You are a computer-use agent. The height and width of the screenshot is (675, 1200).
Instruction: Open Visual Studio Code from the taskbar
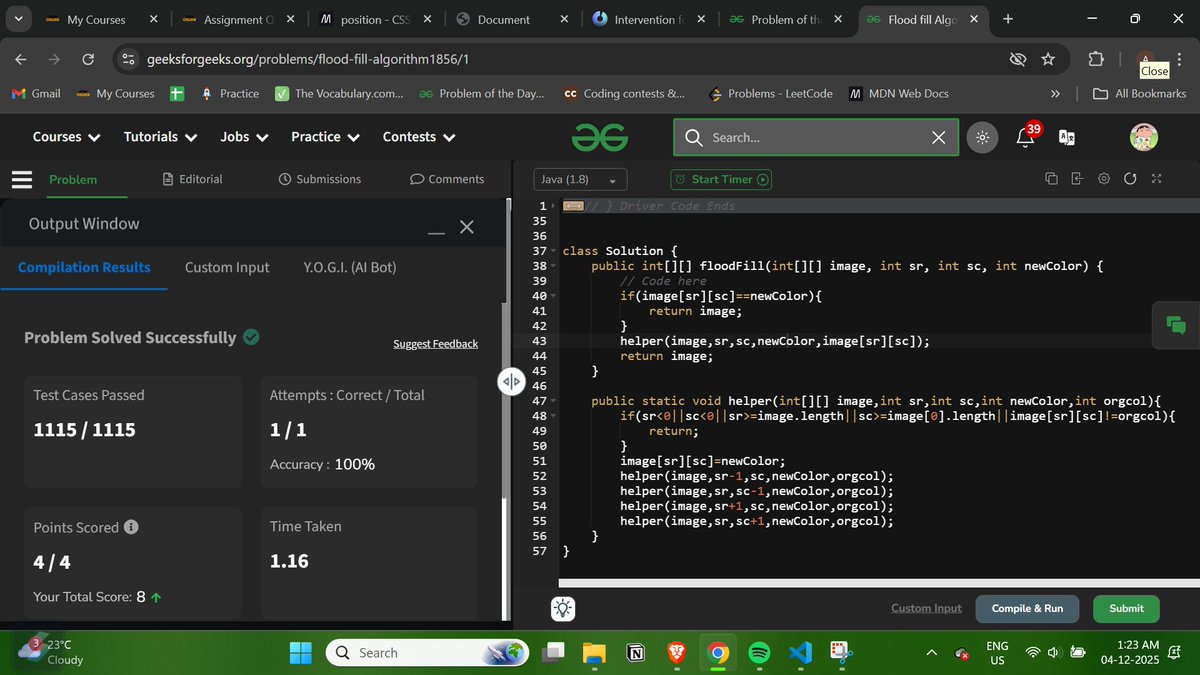tap(800, 653)
